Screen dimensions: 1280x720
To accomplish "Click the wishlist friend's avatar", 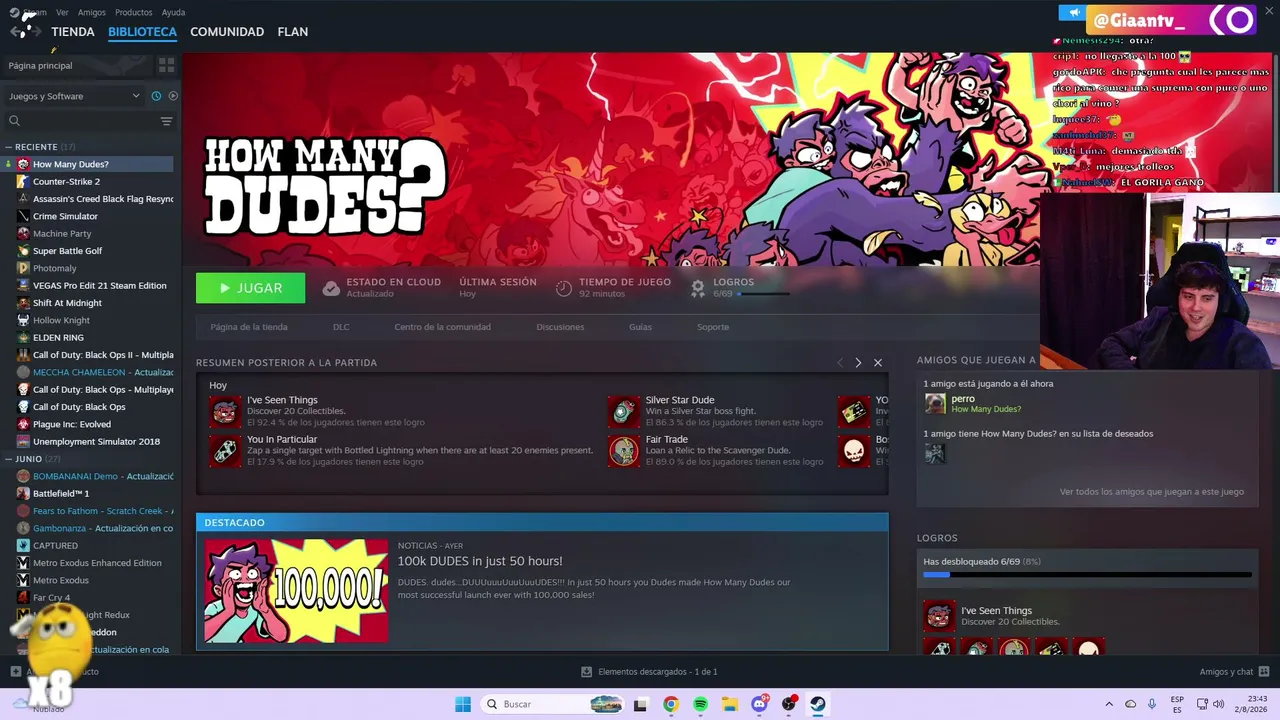I will [935, 454].
